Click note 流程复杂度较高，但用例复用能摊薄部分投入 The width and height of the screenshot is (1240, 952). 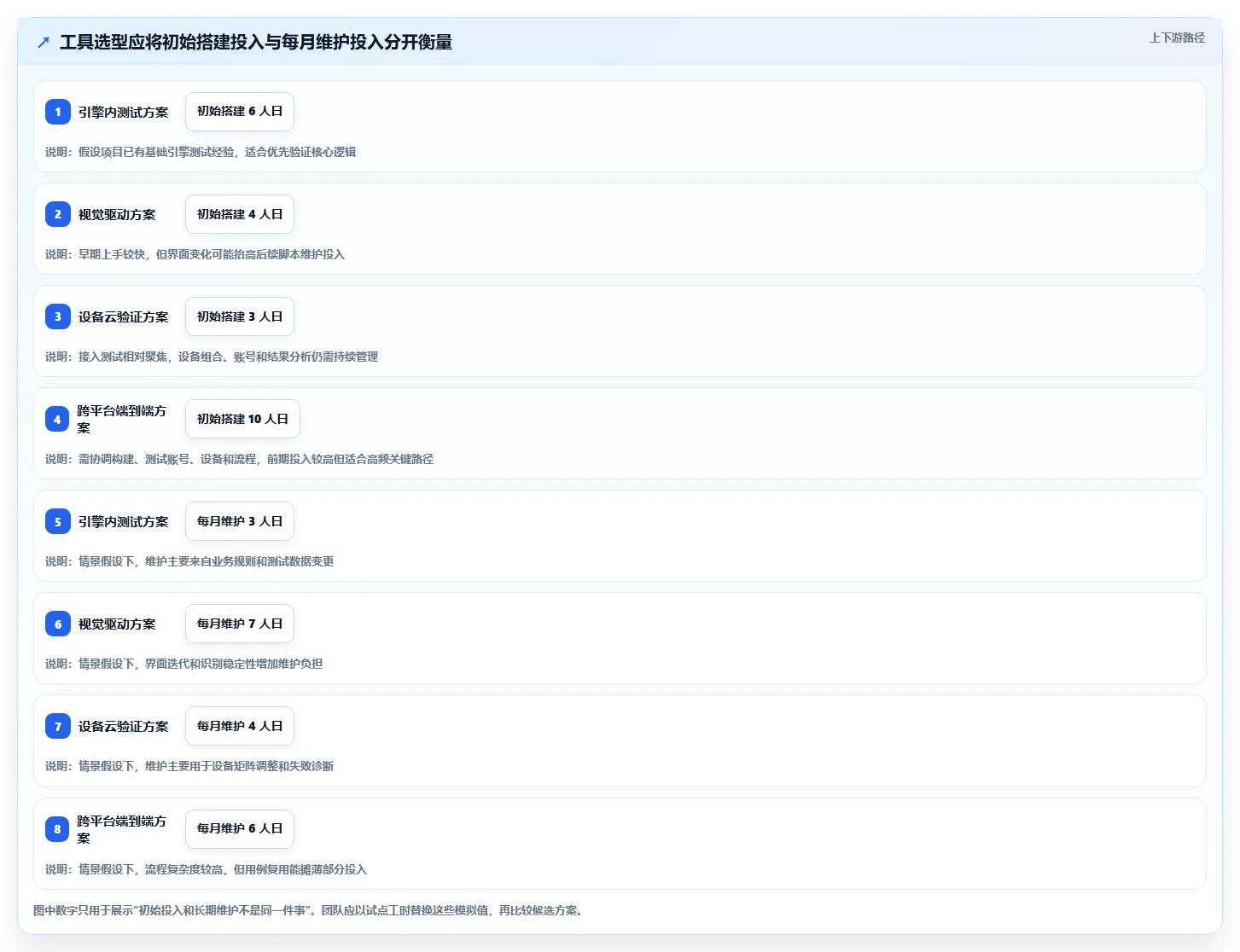point(206,869)
